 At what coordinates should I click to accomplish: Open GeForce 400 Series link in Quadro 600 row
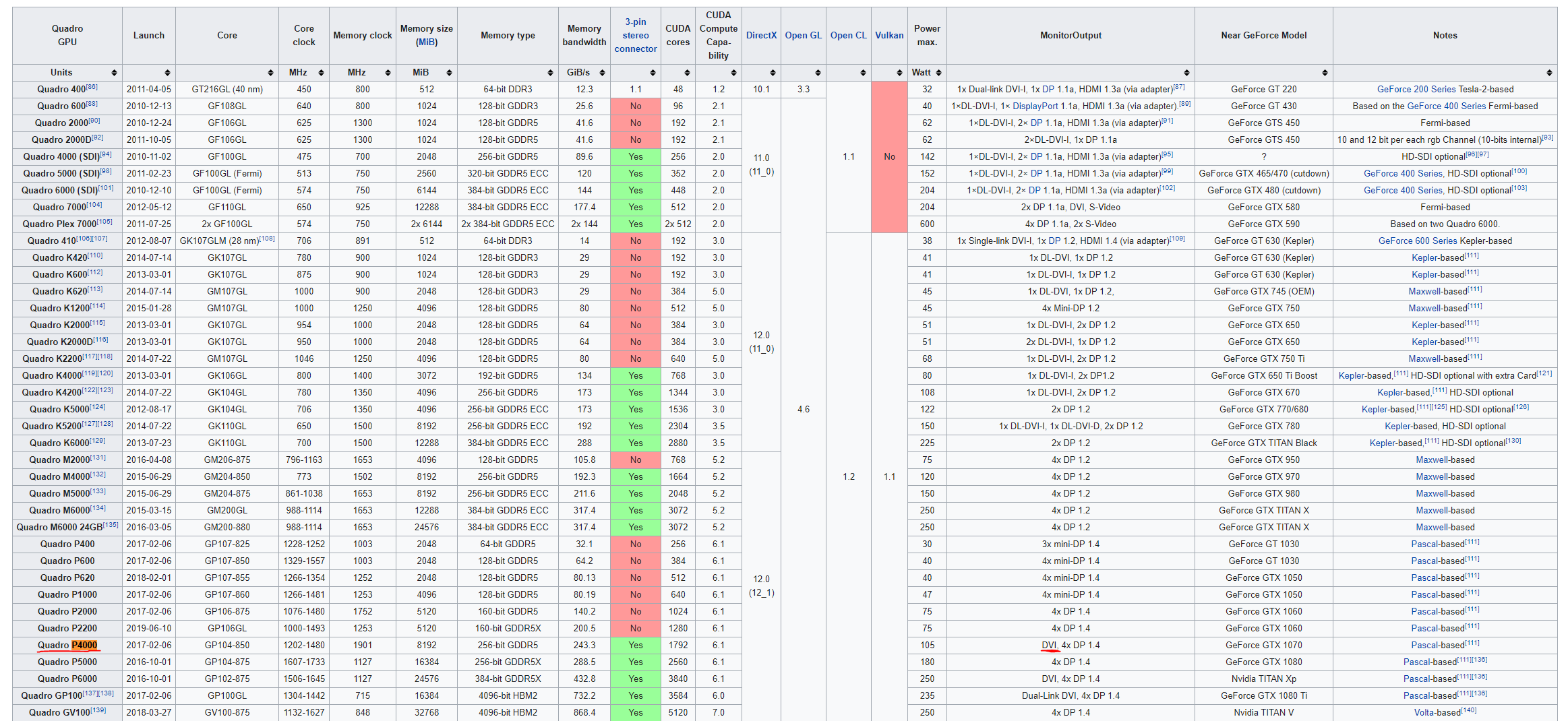tap(1447, 106)
